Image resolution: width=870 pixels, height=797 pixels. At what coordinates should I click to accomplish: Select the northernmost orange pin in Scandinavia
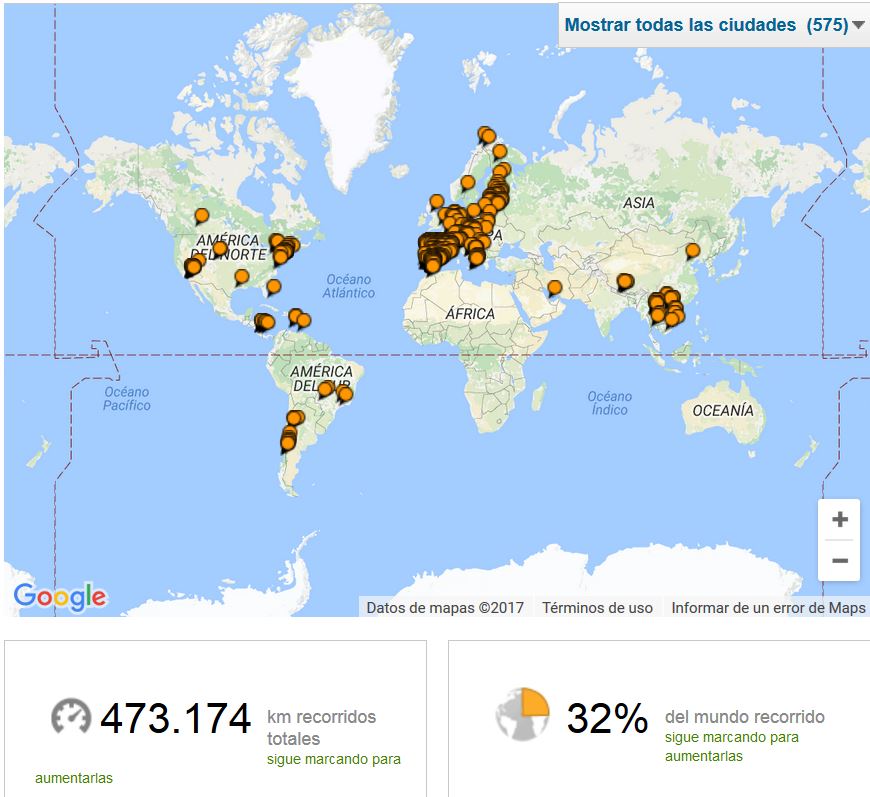coord(485,133)
